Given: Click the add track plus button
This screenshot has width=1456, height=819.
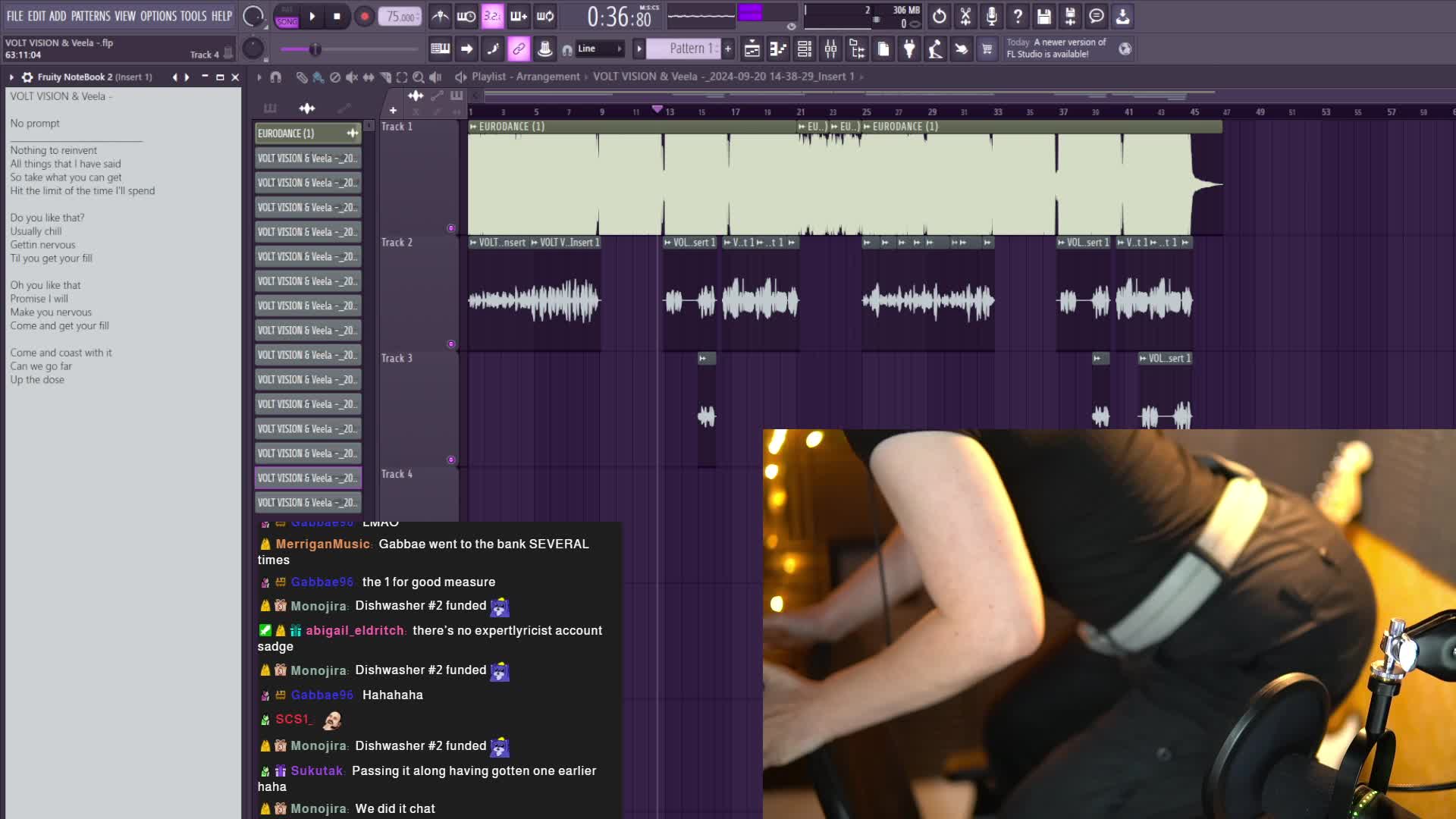Looking at the screenshot, I should 393,111.
